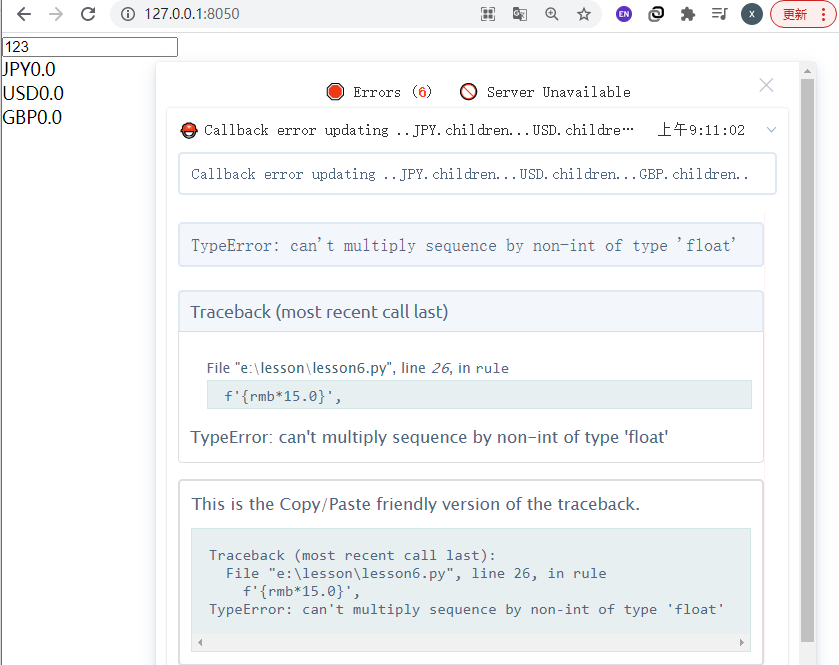Click the traceback horizontal scroll right arrow
The width and height of the screenshot is (839, 665).
click(742, 643)
